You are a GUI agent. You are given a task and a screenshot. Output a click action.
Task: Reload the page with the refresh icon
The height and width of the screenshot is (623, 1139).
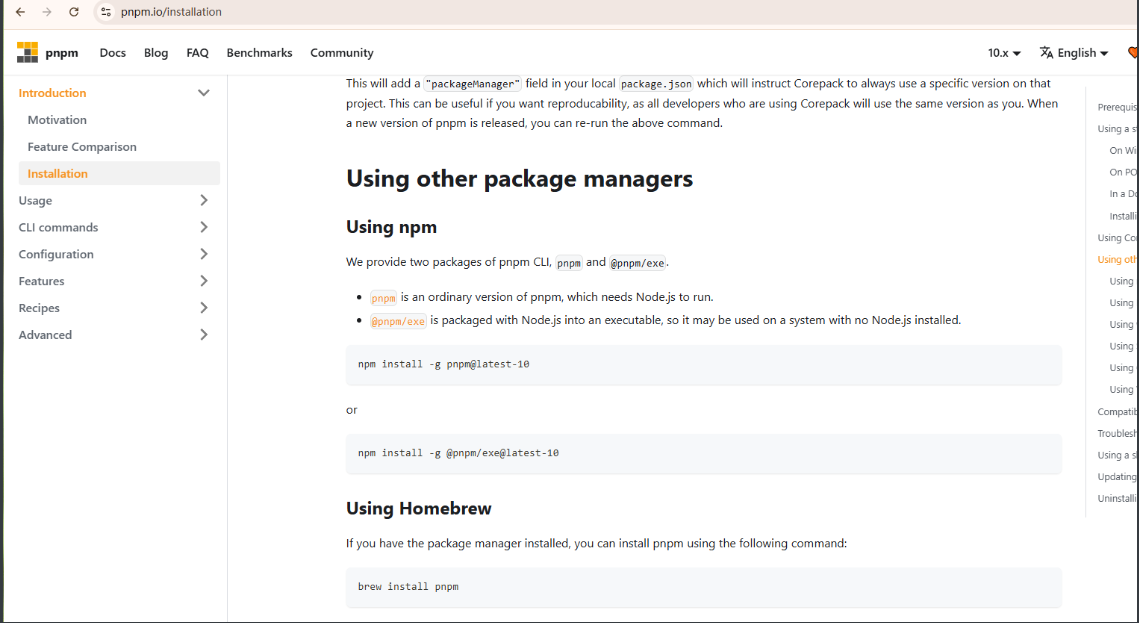click(x=73, y=12)
